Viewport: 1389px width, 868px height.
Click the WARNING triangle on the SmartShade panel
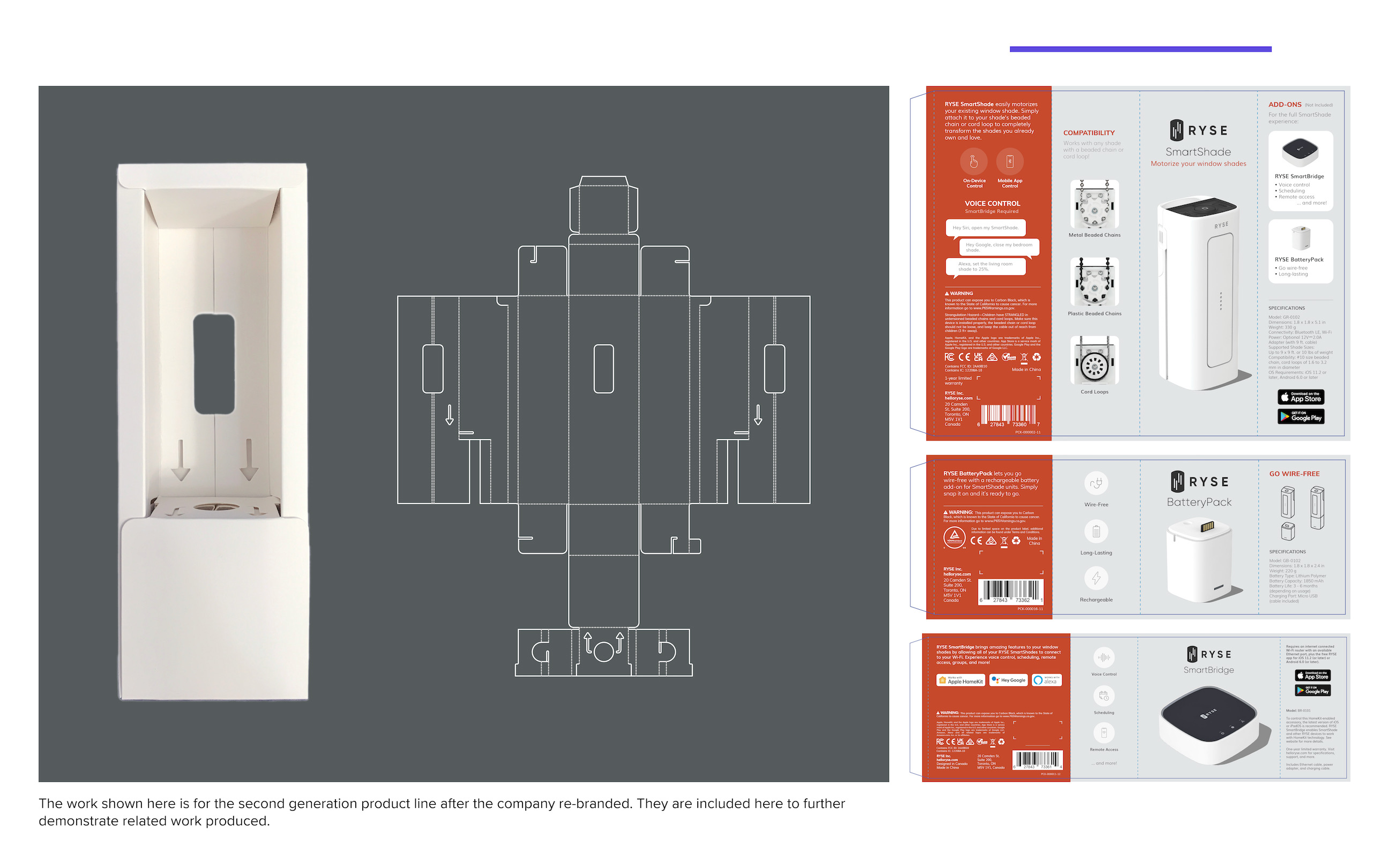pyautogui.click(x=947, y=294)
